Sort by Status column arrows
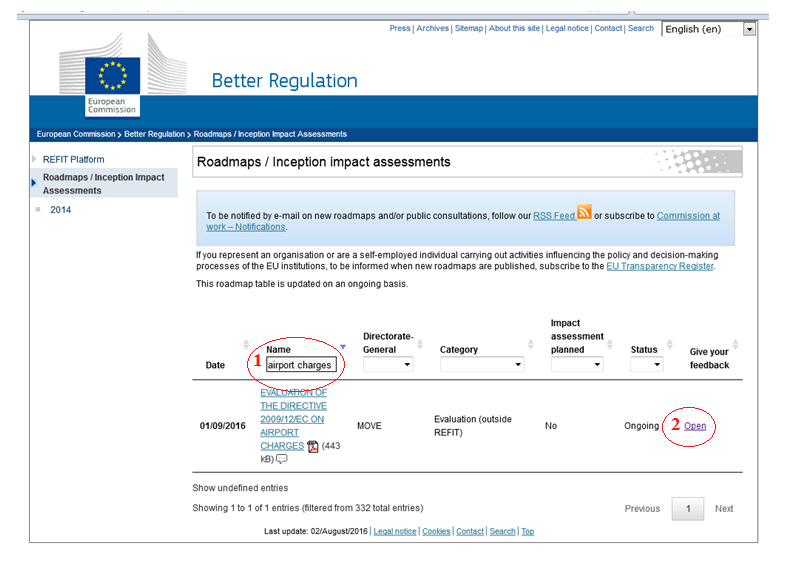The height and width of the screenshot is (564, 805). pos(669,344)
